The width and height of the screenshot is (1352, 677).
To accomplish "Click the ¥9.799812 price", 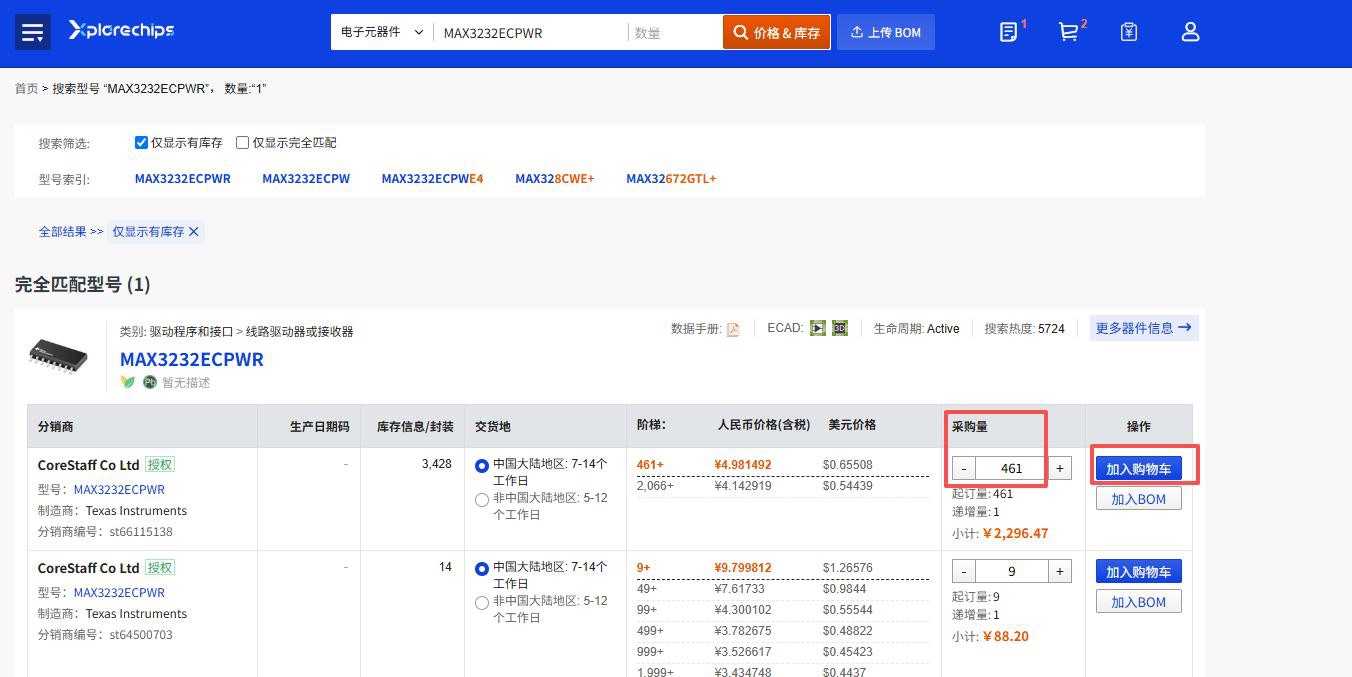I will 743,568.
